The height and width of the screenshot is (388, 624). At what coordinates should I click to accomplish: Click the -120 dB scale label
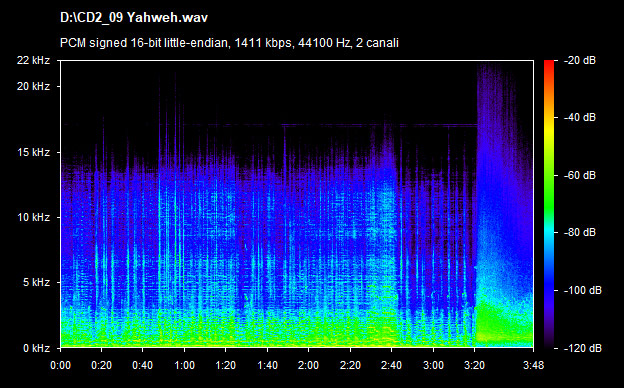(x=583, y=348)
